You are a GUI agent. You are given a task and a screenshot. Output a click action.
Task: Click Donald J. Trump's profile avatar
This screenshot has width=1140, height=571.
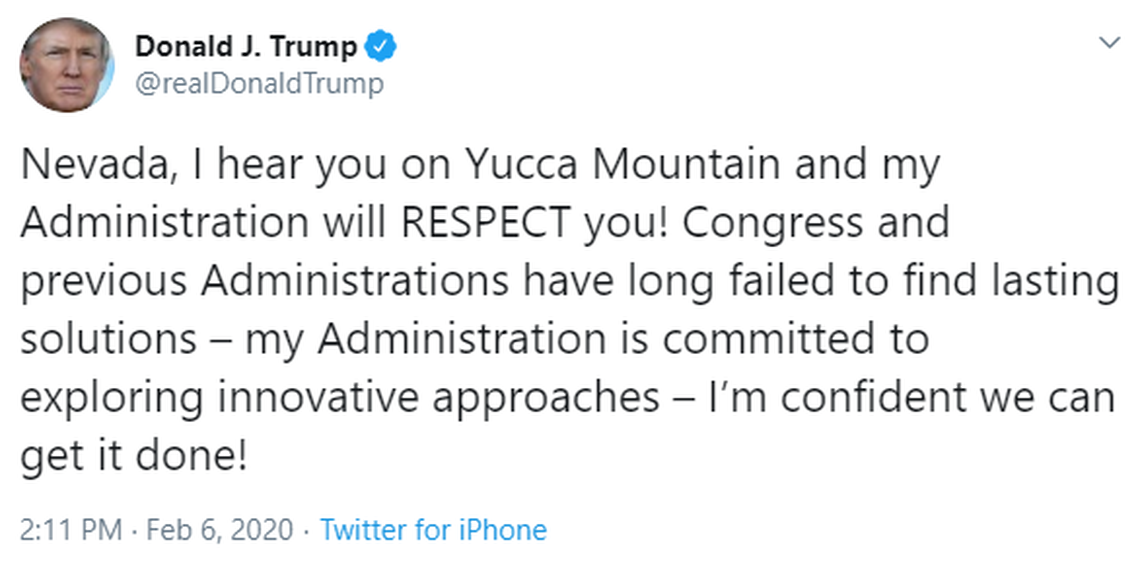click(66, 64)
